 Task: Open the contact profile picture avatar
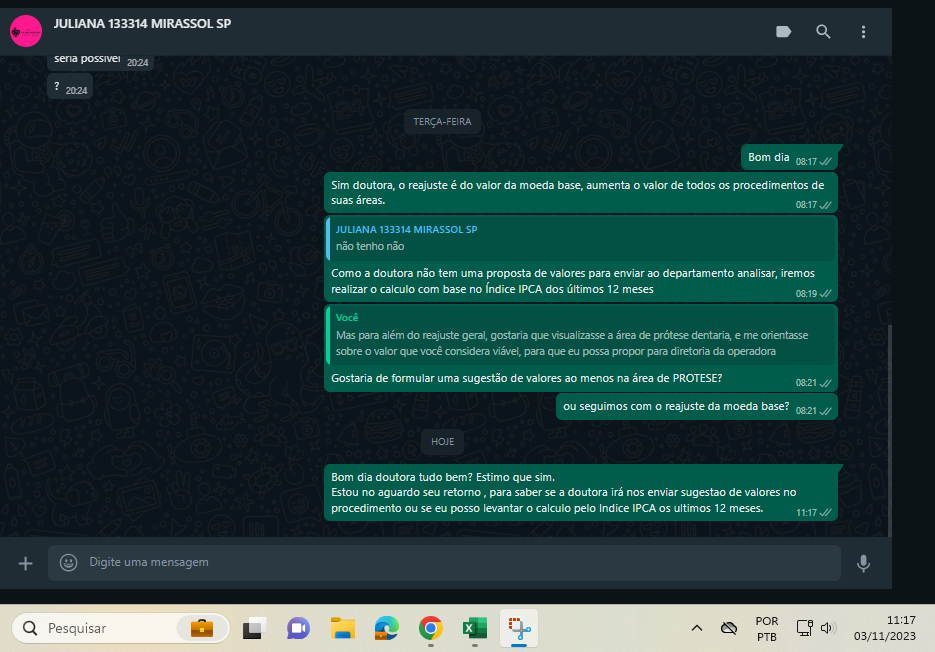(26, 31)
